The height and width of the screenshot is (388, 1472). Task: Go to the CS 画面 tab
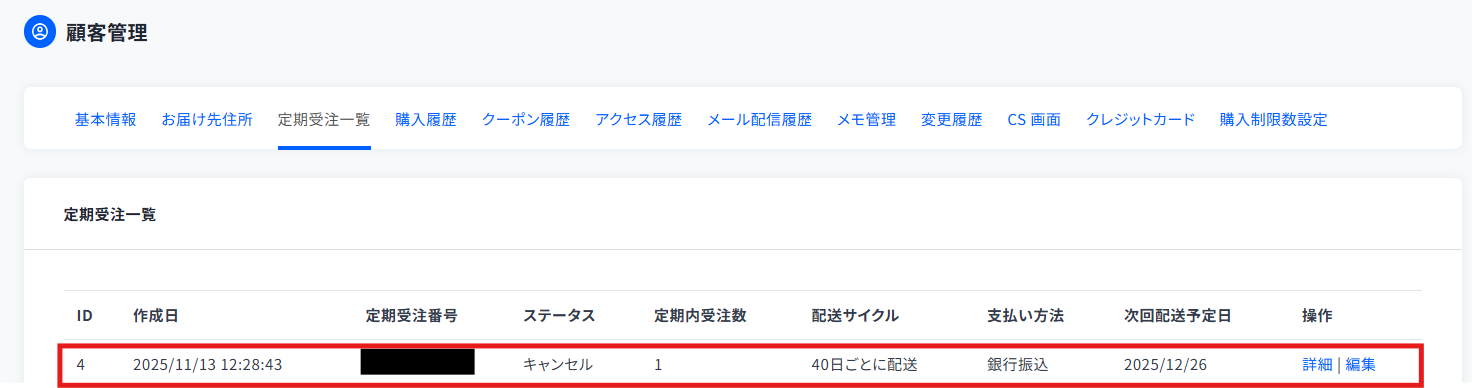pos(1034,120)
